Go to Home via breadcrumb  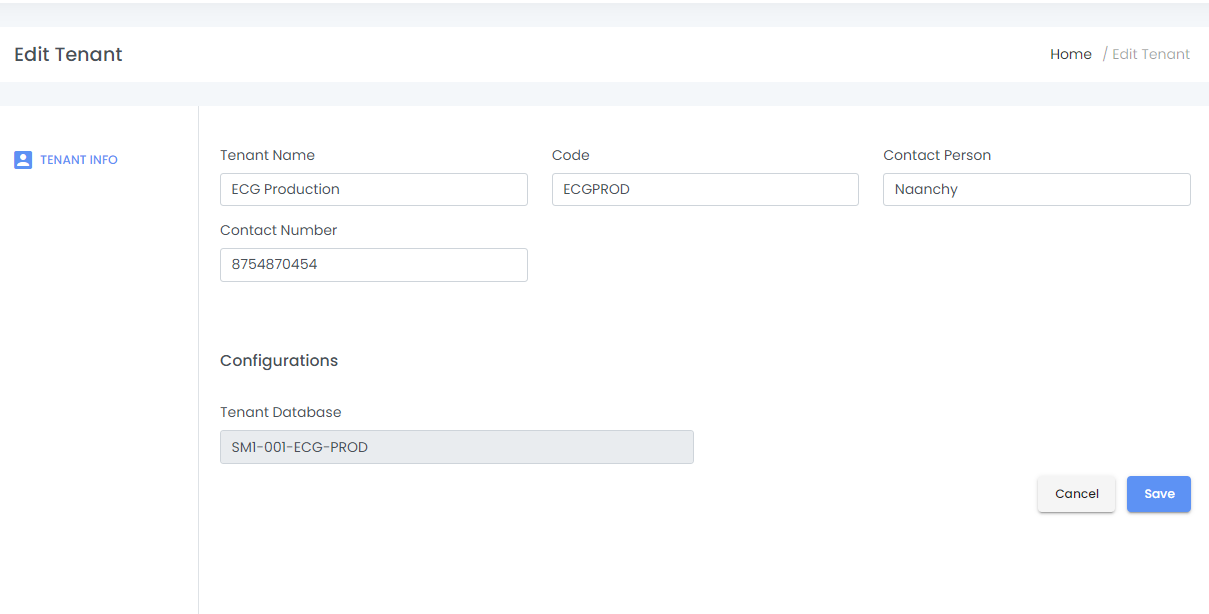tap(1070, 54)
